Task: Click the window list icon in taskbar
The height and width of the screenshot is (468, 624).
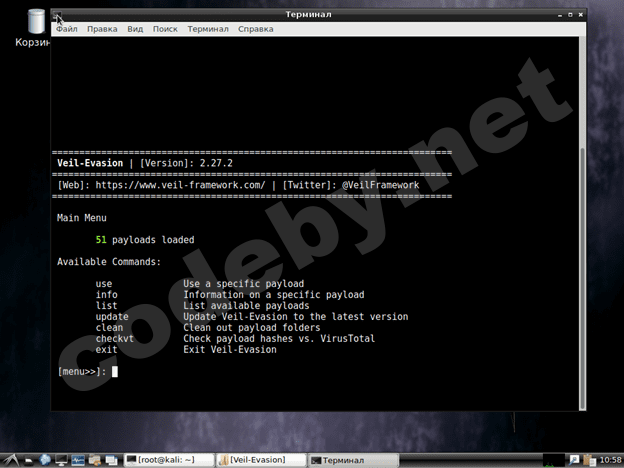Action: coord(111,460)
